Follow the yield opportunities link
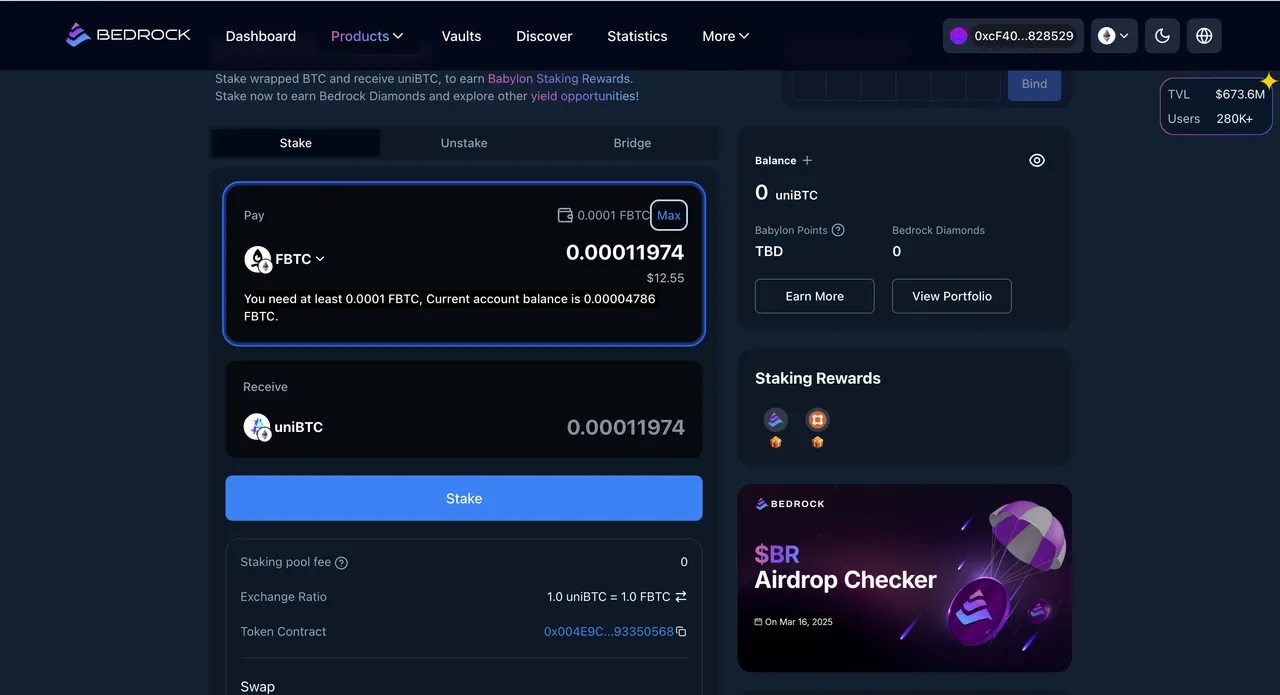 pyautogui.click(x=583, y=96)
